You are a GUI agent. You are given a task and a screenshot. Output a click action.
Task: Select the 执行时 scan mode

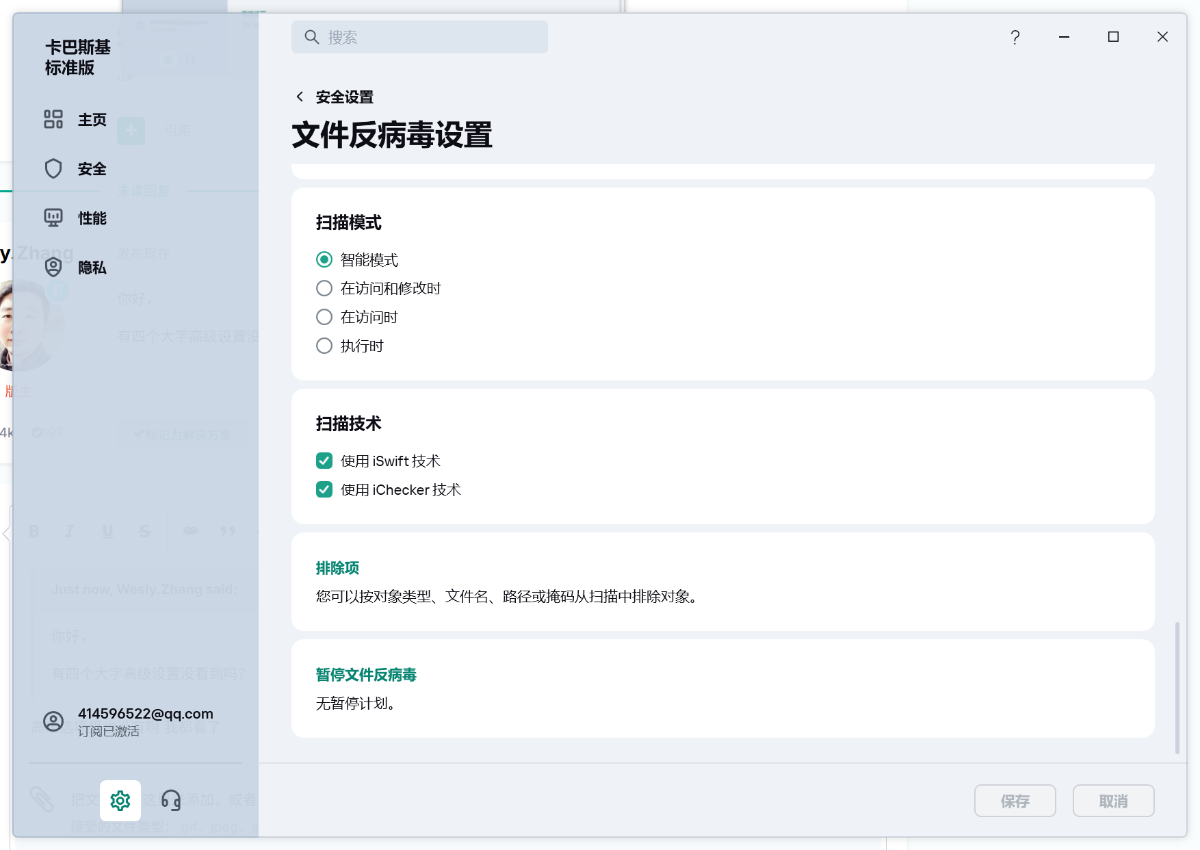tap(350, 346)
